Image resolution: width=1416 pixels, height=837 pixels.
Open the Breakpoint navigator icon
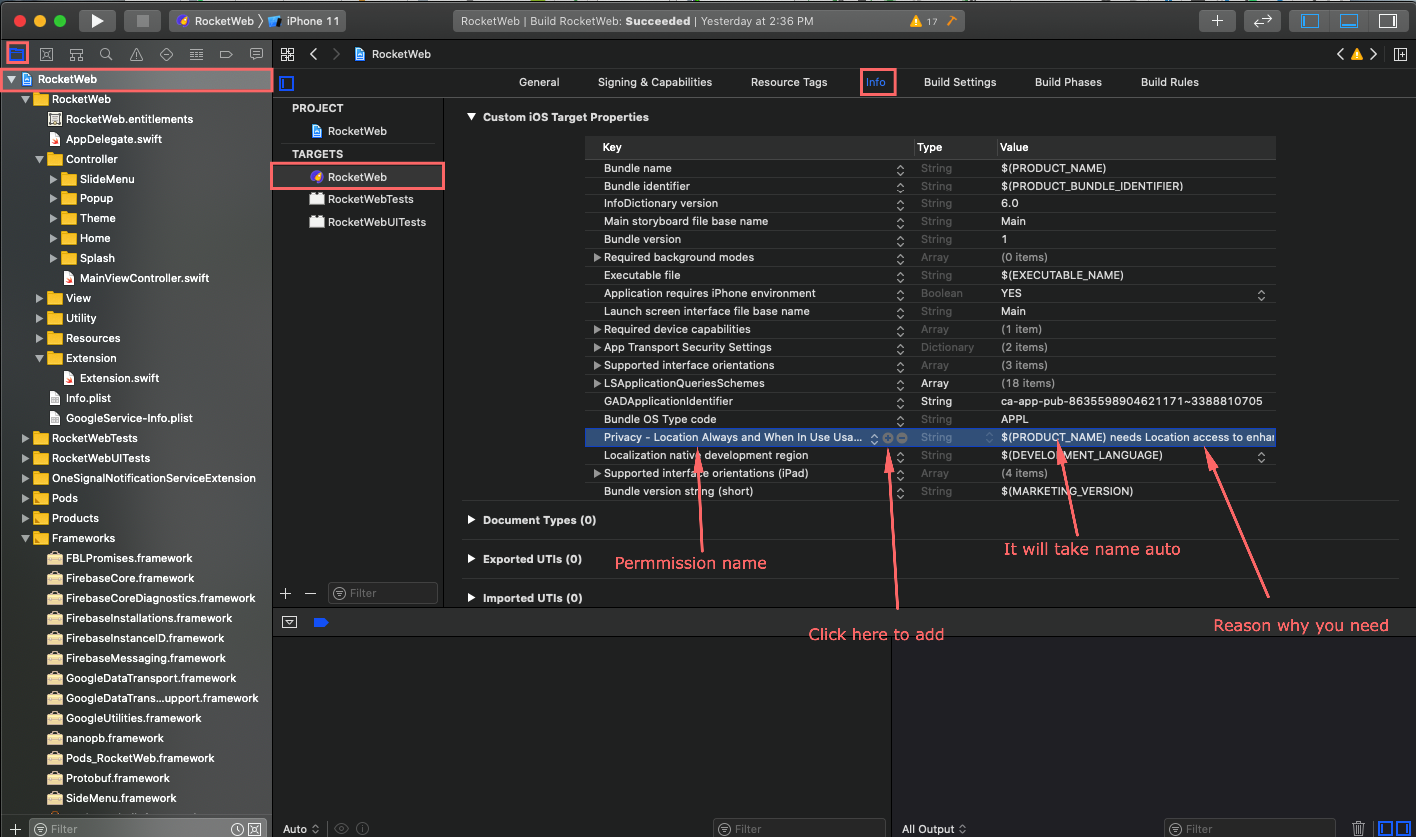tap(226, 53)
